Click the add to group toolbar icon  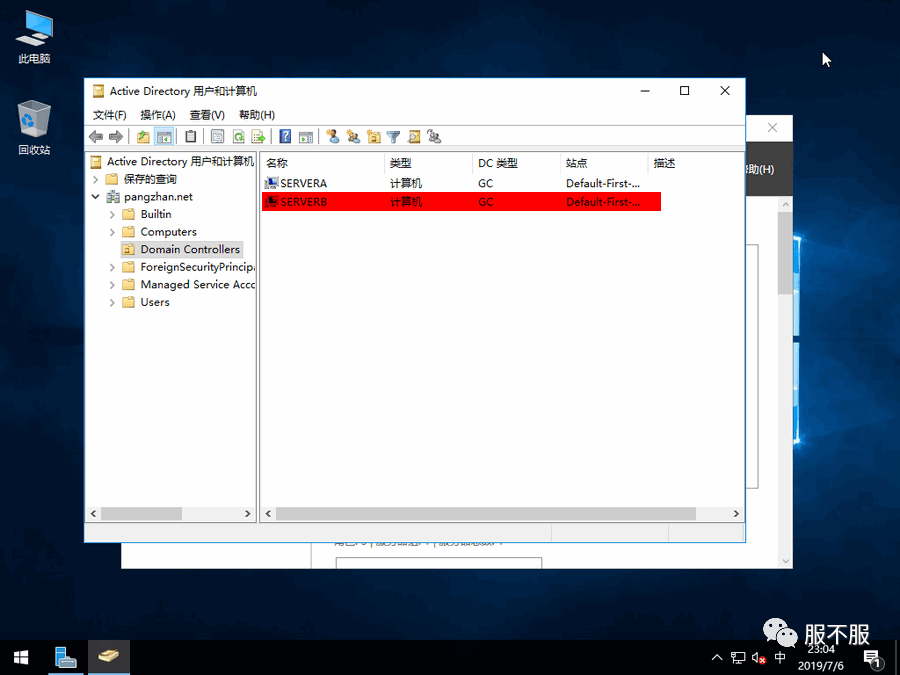(x=434, y=137)
